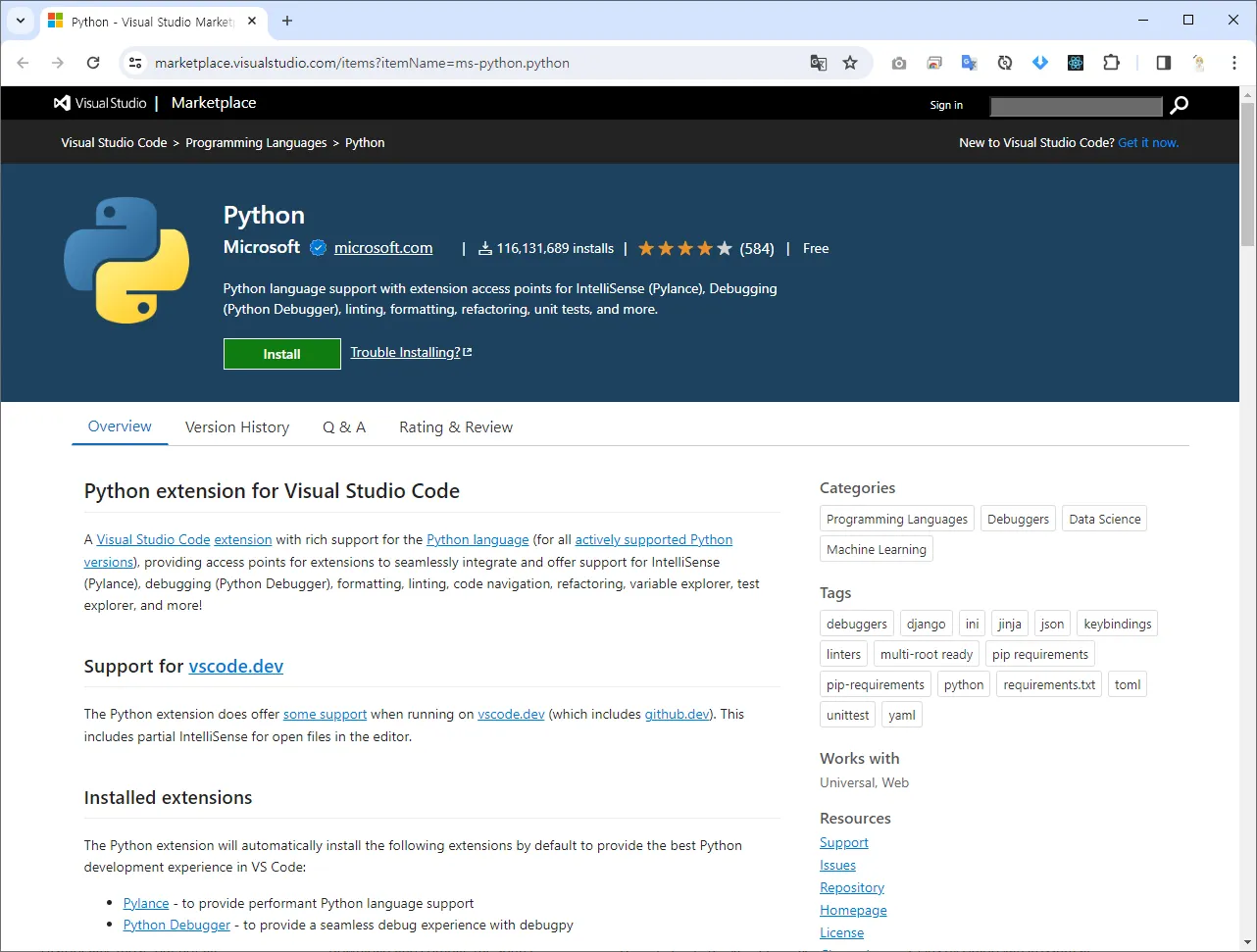Click the circular sync-arrows extension icon
Screen dimensions: 1257x952
1005,63
